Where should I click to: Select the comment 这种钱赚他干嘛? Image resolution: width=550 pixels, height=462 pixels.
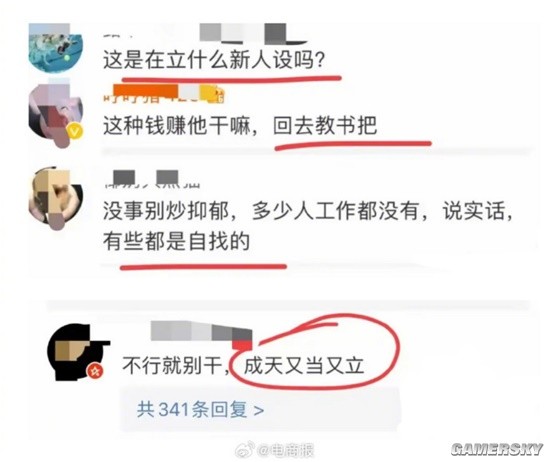coord(177,126)
